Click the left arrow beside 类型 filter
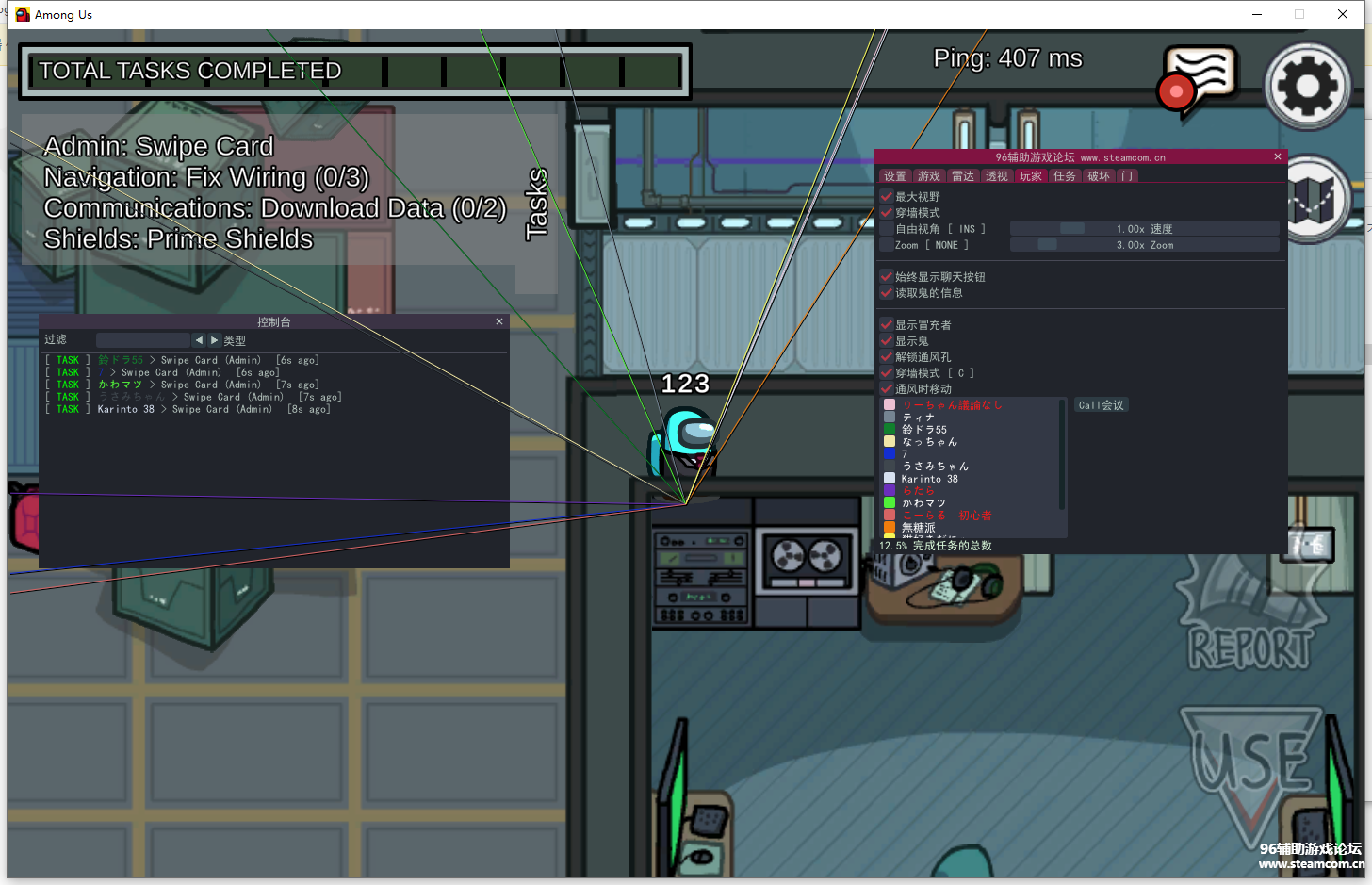Viewport: 1372px width, 885px height. pos(199,340)
